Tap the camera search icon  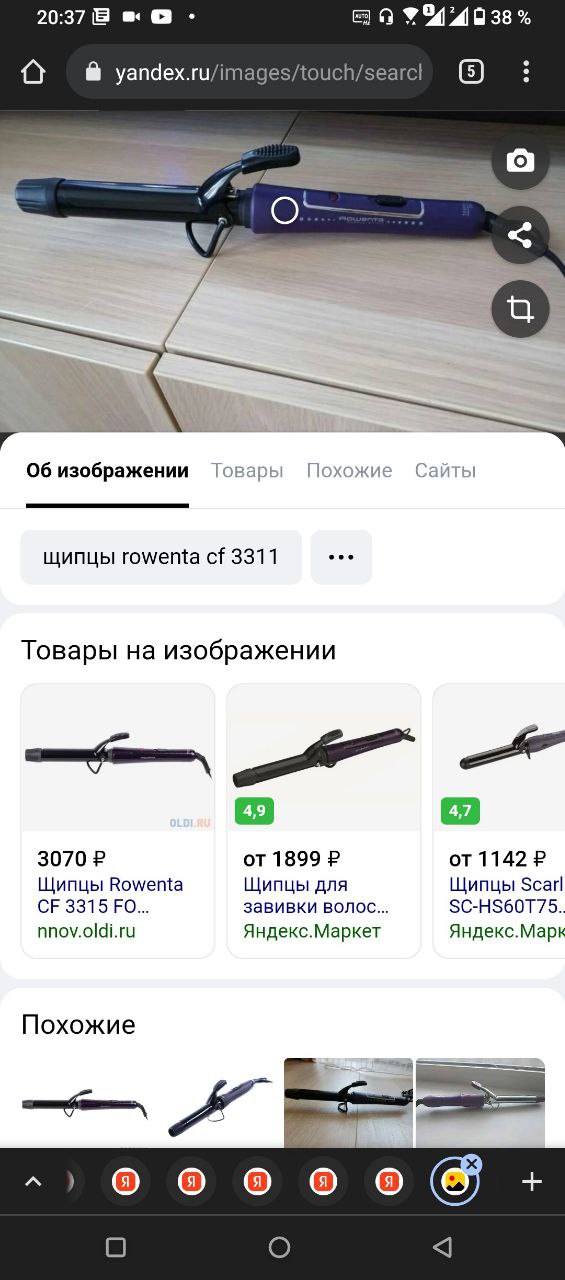pos(520,161)
